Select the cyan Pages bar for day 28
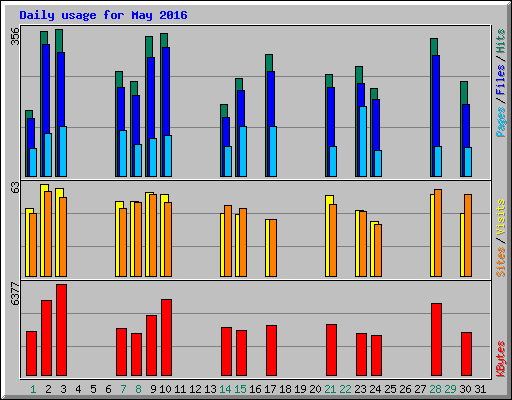Viewport: 512px width, 400px height. point(438,161)
